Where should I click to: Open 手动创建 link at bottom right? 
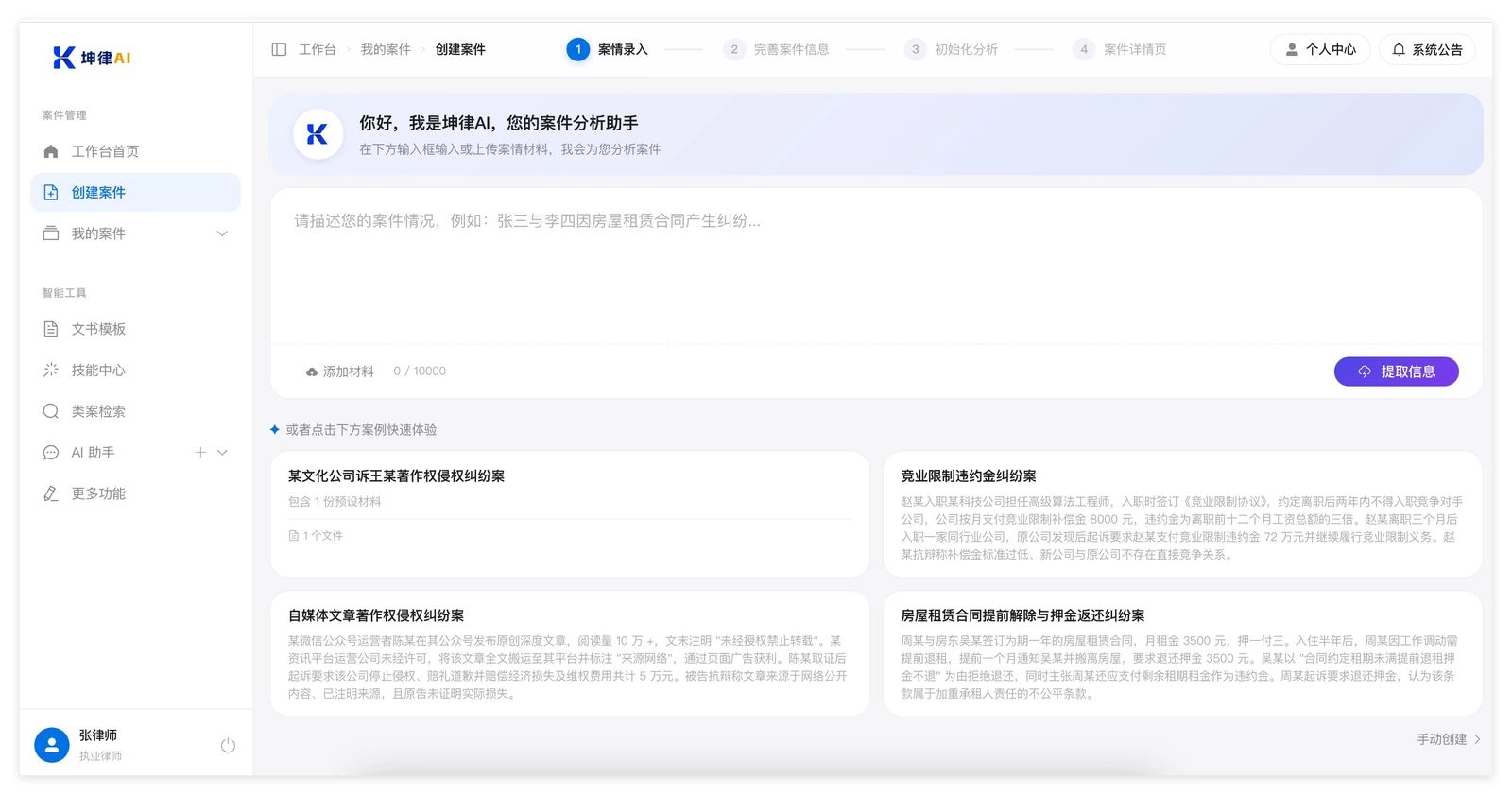click(x=1449, y=739)
